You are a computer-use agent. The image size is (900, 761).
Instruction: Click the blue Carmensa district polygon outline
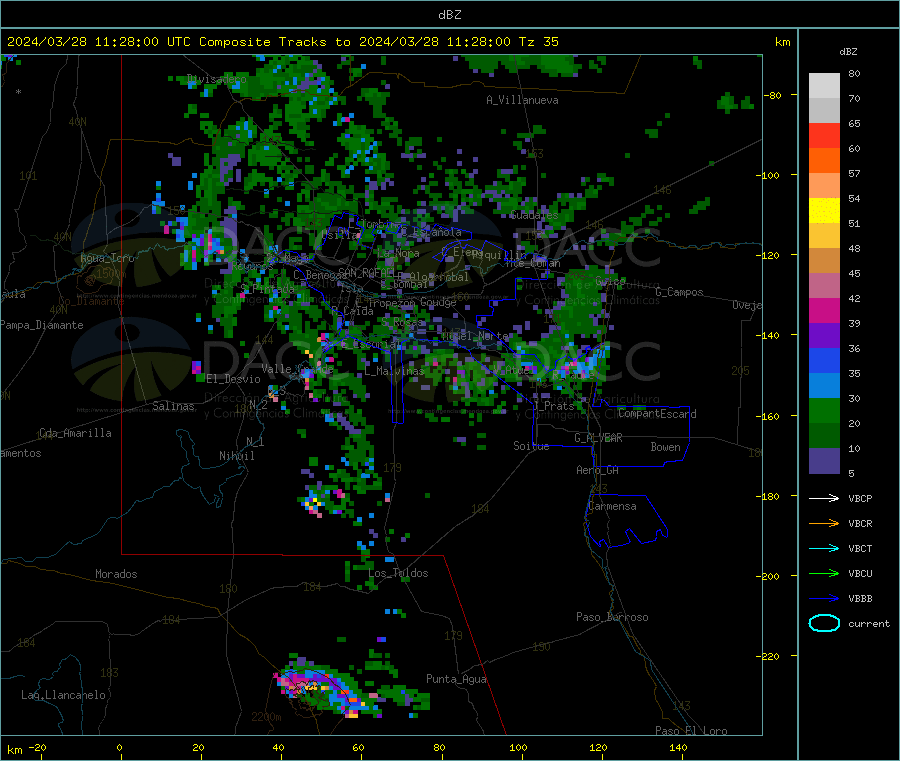coord(627,521)
